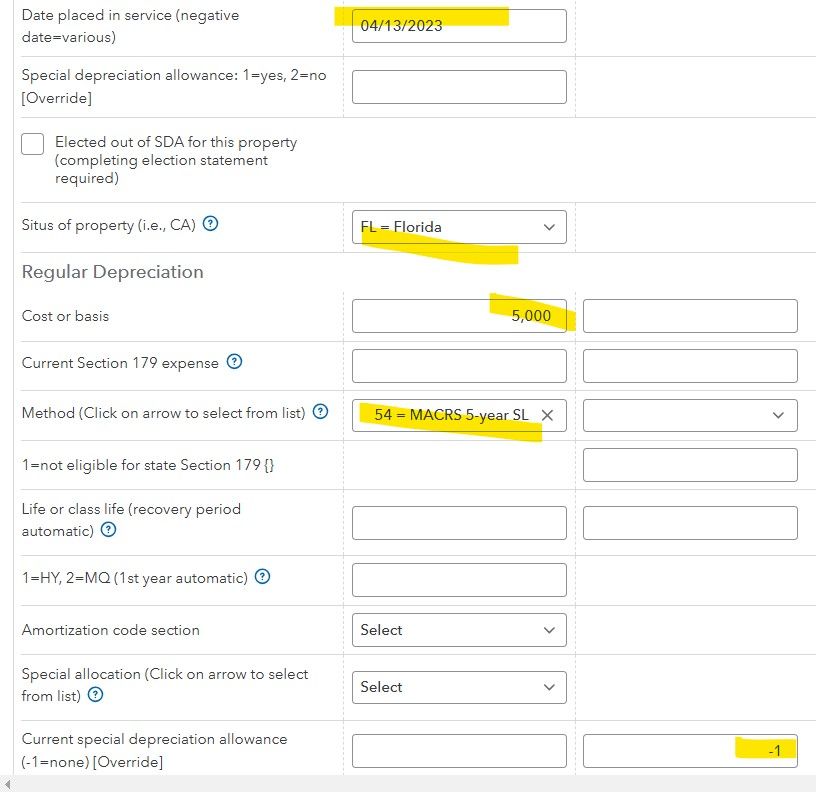This screenshot has height=792, width=816.
Task: Show help for Life or class life
Action: coord(108,530)
